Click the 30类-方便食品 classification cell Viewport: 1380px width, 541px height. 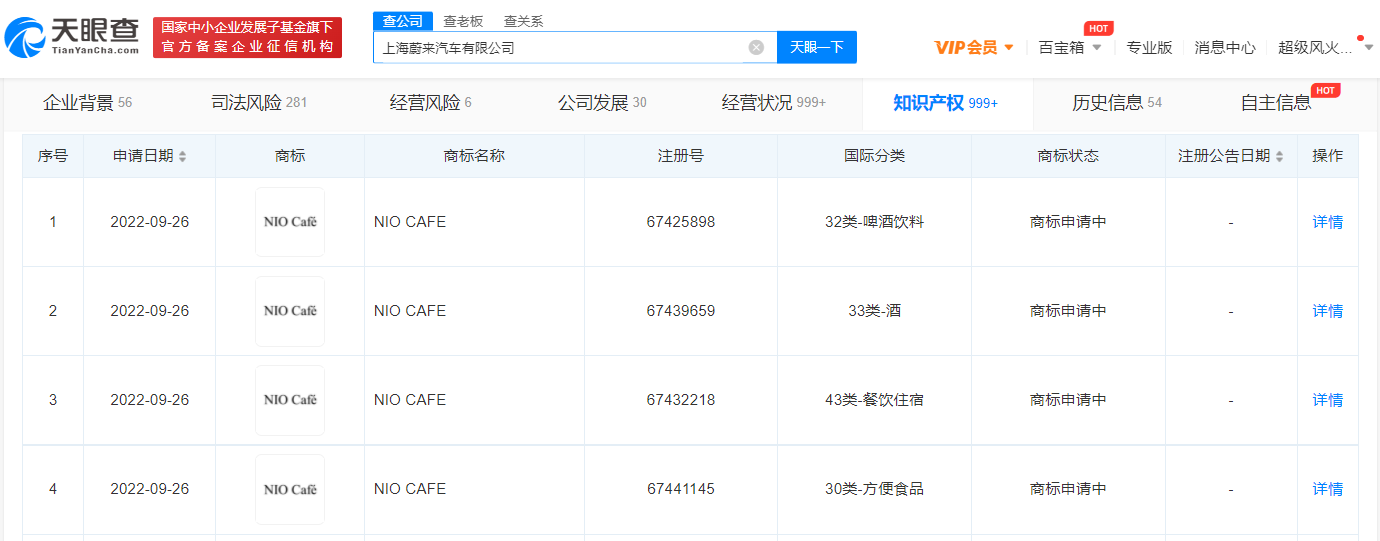tap(874, 489)
